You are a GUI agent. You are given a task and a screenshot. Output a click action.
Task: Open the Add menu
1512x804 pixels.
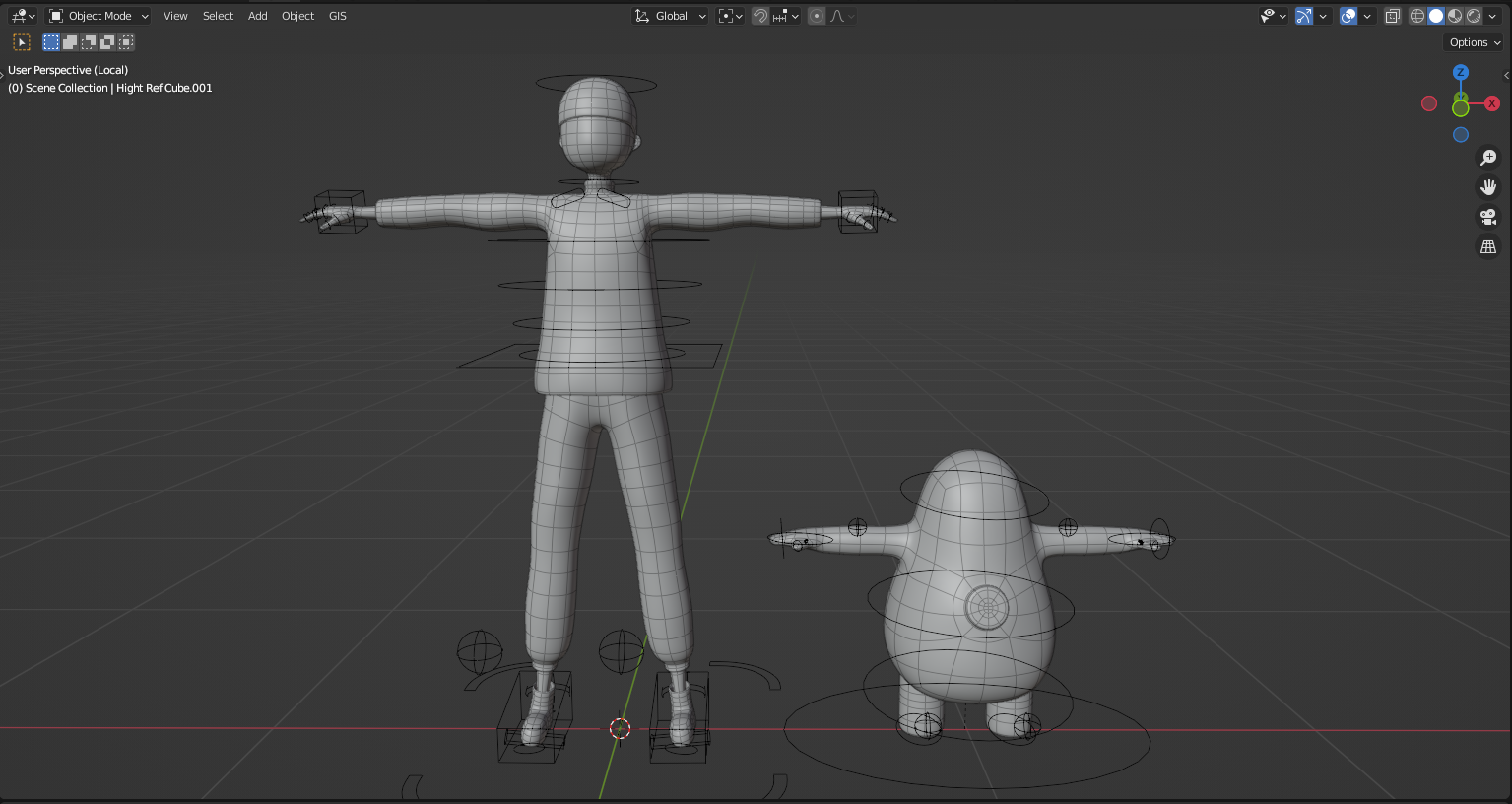(258, 16)
